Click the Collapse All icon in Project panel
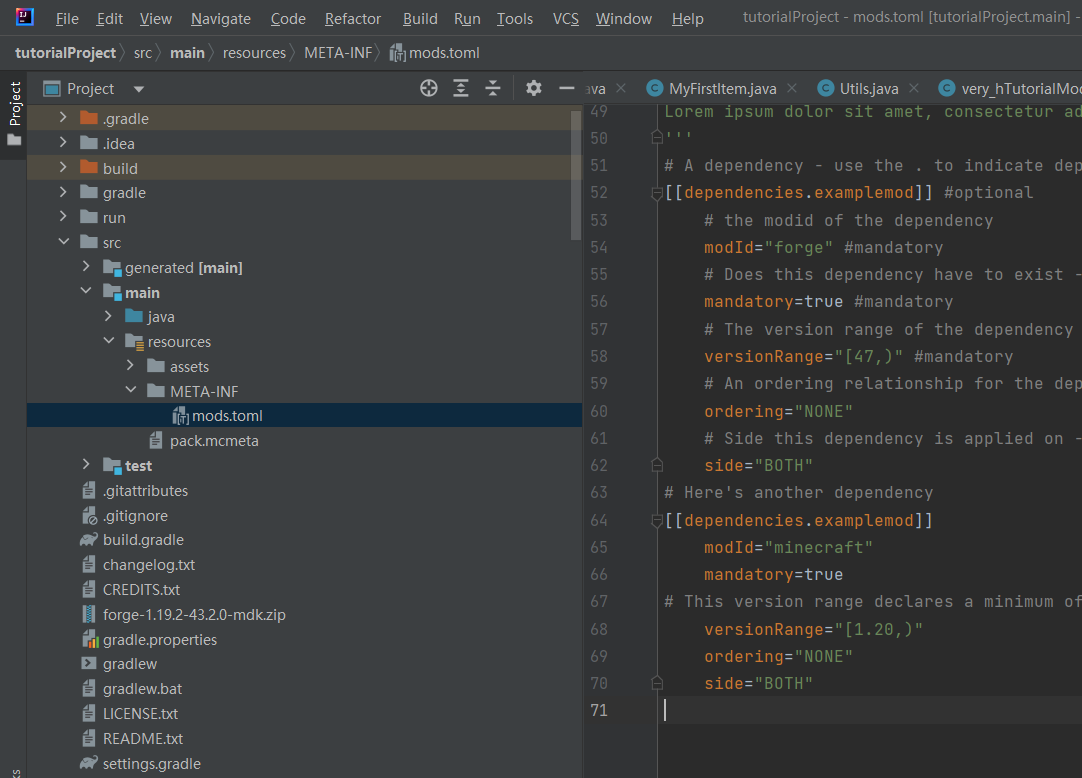Image resolution: width=1082 pixels, height=778 pixels. point(493,88)
